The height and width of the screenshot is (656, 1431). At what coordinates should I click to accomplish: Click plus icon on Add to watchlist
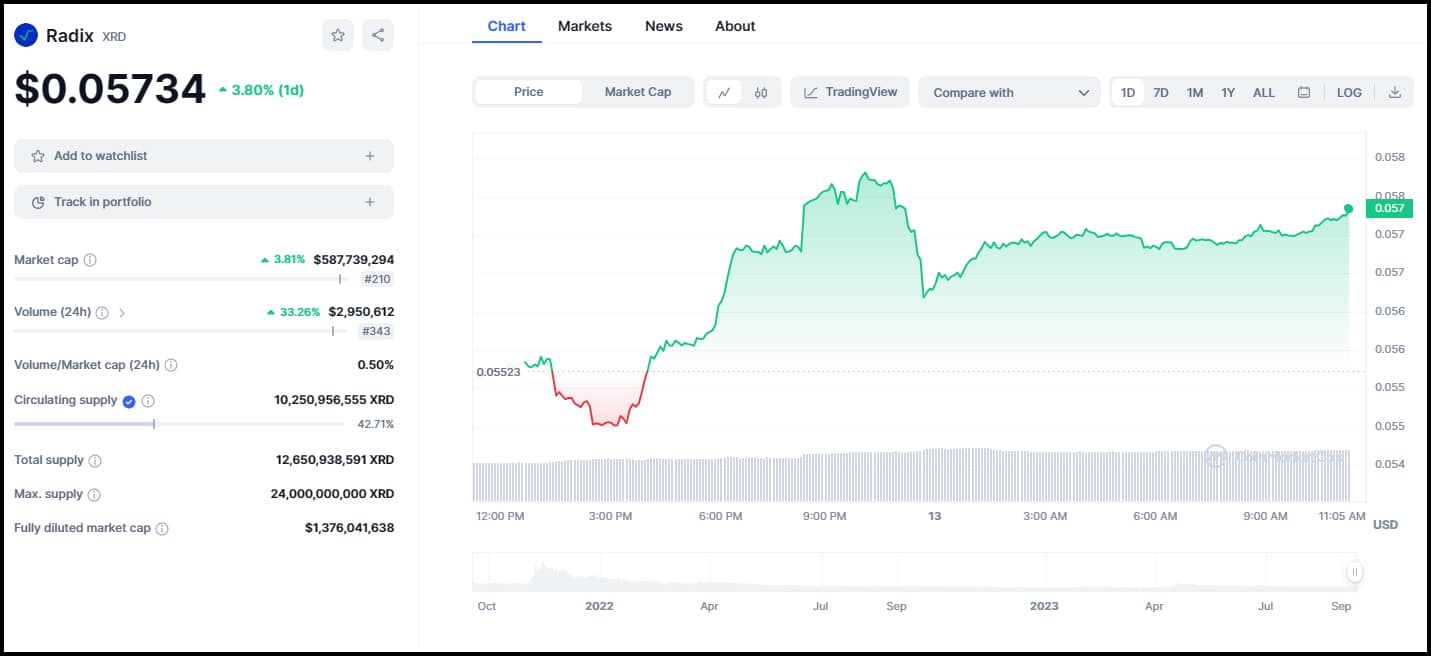coord(370,156)
